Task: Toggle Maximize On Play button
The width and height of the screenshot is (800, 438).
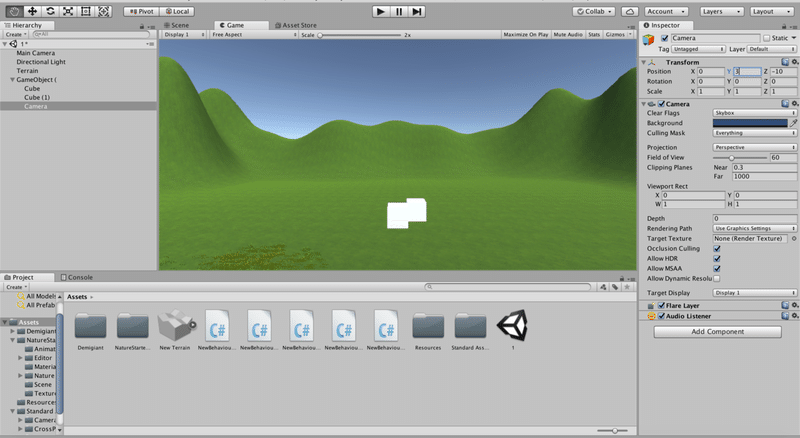Action: (x=526, y=35)
